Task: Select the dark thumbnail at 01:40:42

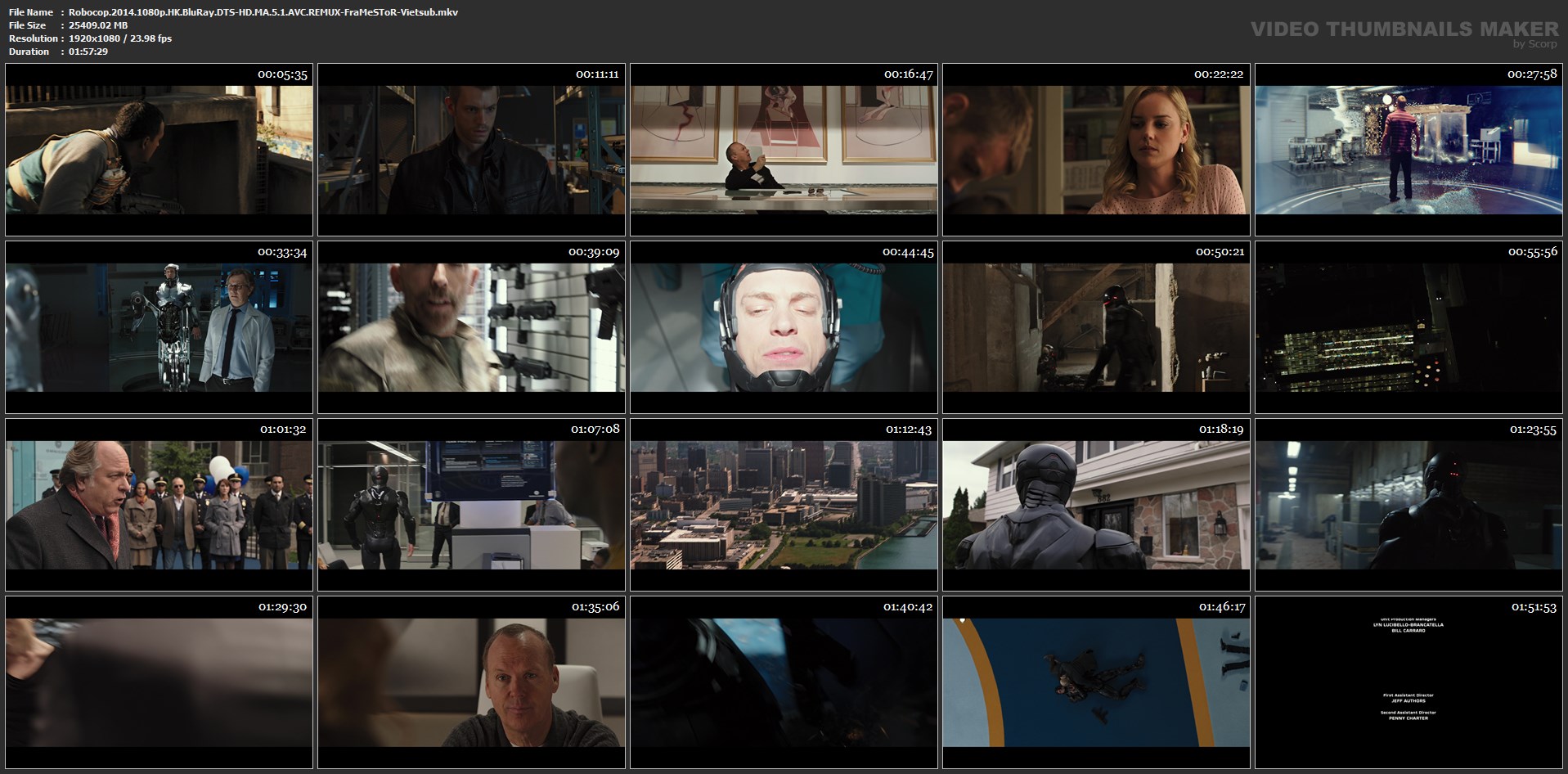Action: (x=784, y=682)
